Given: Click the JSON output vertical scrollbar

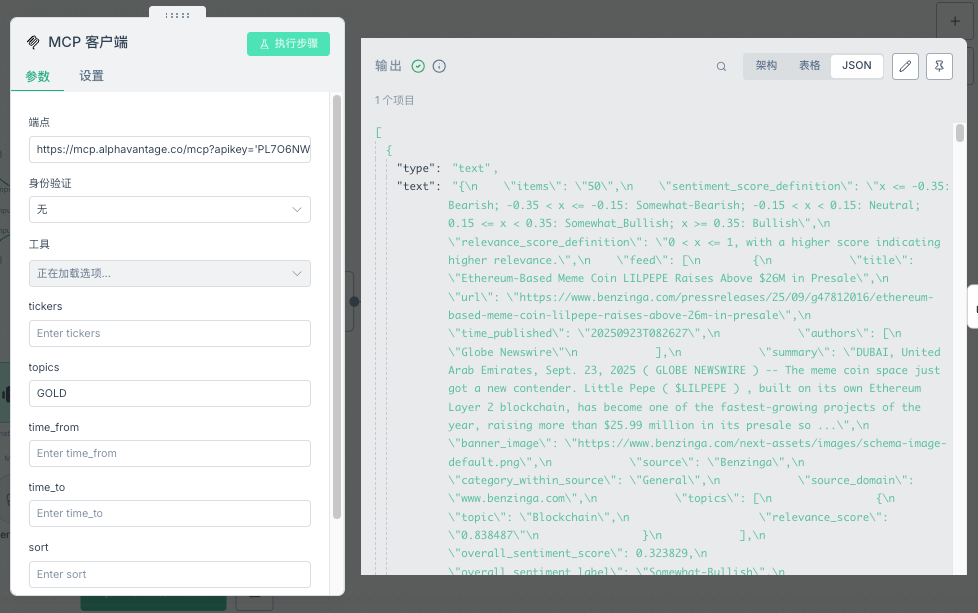Looking at the screenshot, I should 959,135.
